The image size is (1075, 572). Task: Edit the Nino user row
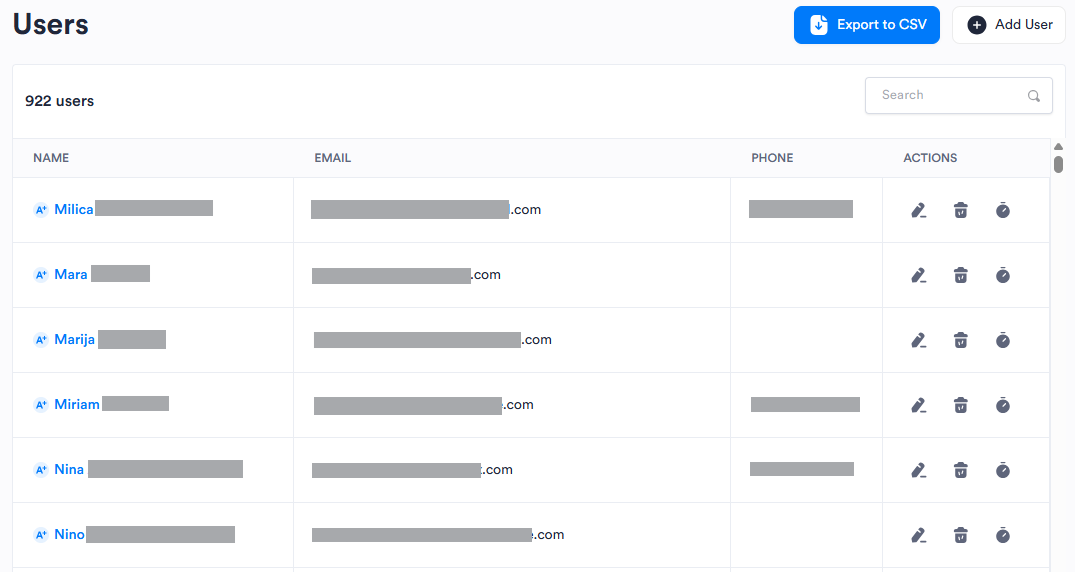pos(919,535)
